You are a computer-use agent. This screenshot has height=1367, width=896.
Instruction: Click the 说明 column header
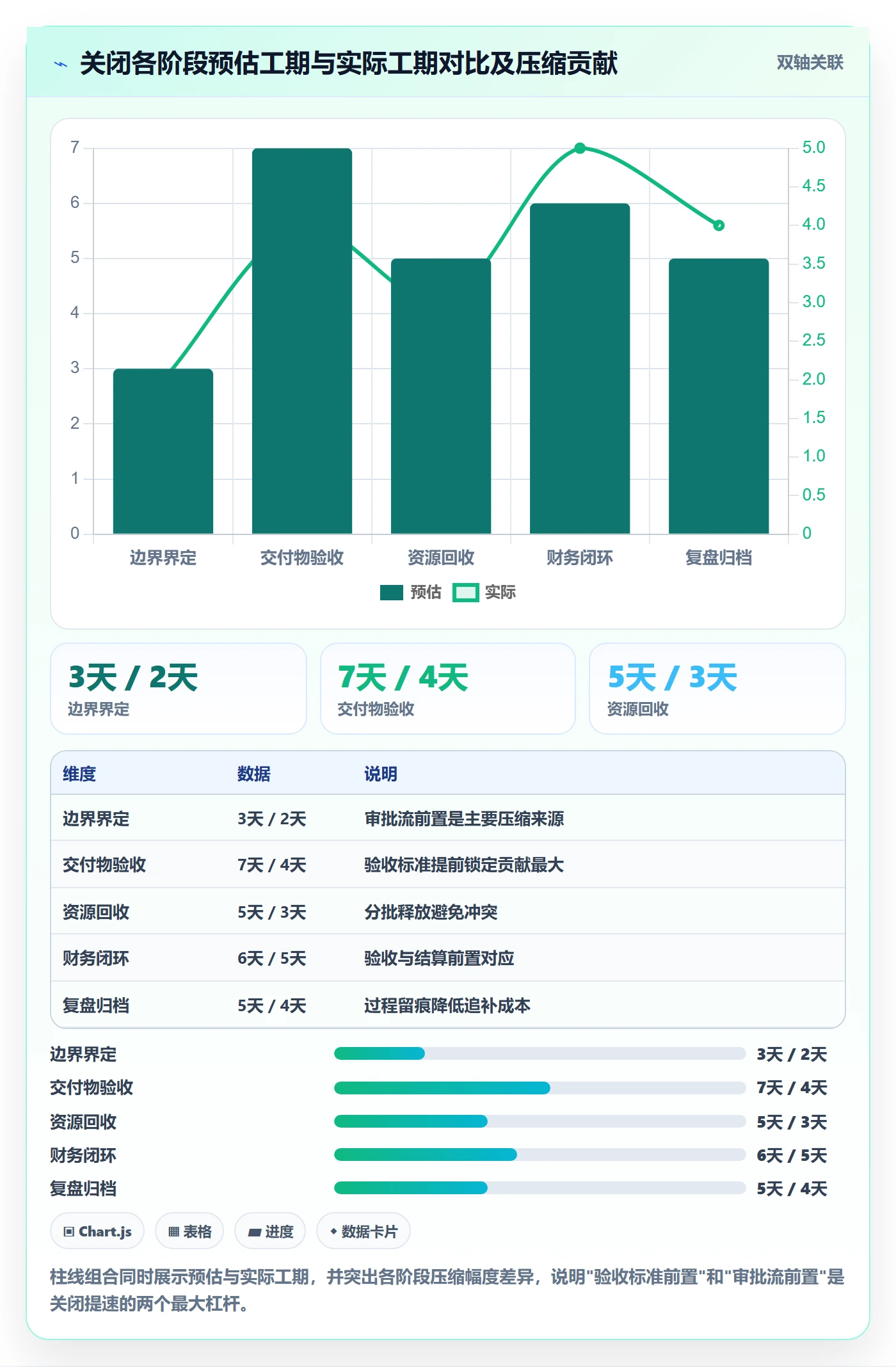coord(381,774)
